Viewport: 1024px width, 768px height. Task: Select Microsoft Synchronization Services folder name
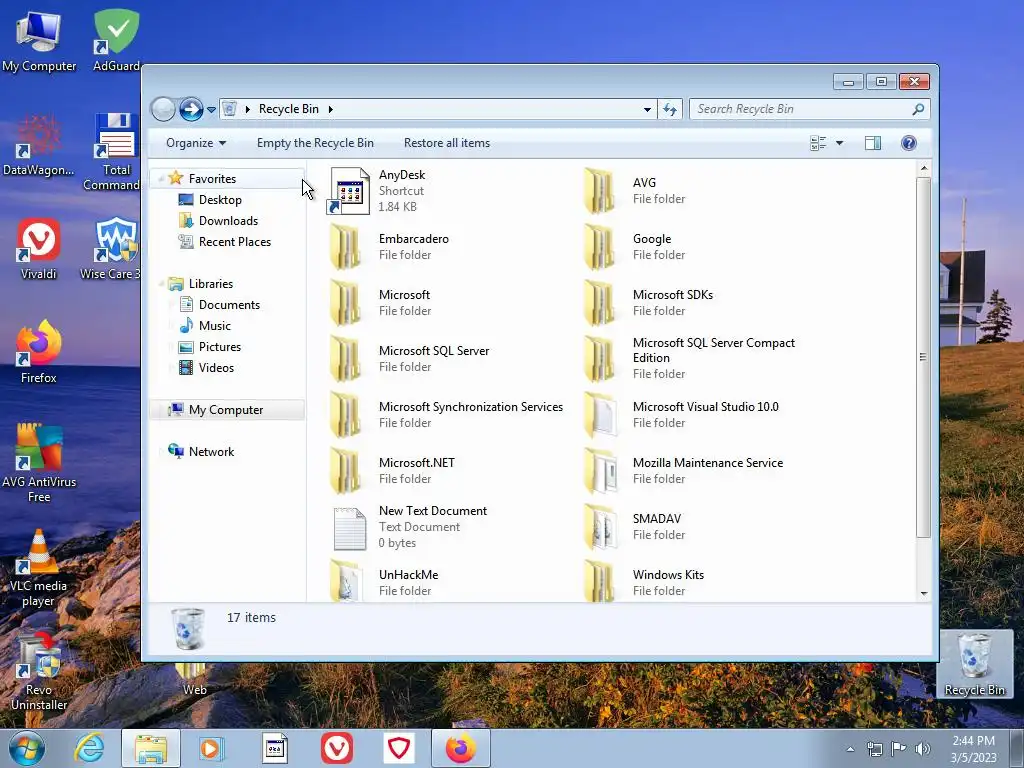pos(471,407)
